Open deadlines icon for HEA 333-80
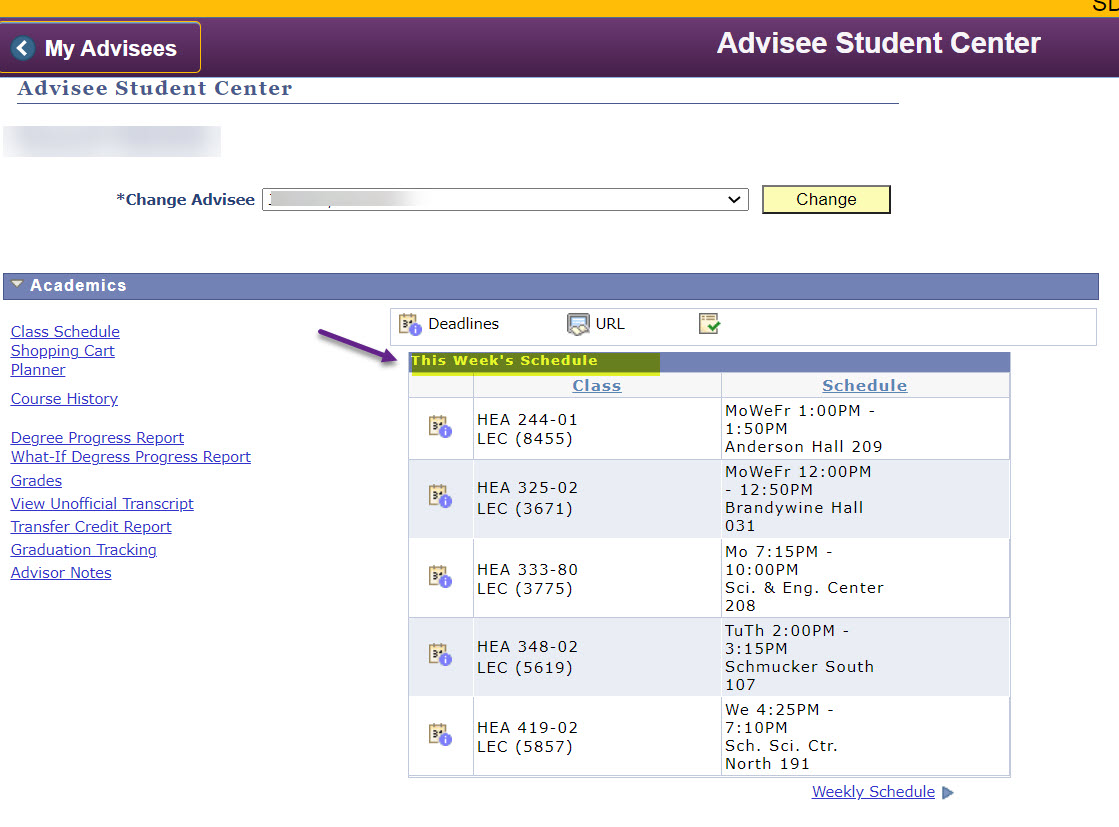The image size is (1119, 827). [x=440, y=577]
